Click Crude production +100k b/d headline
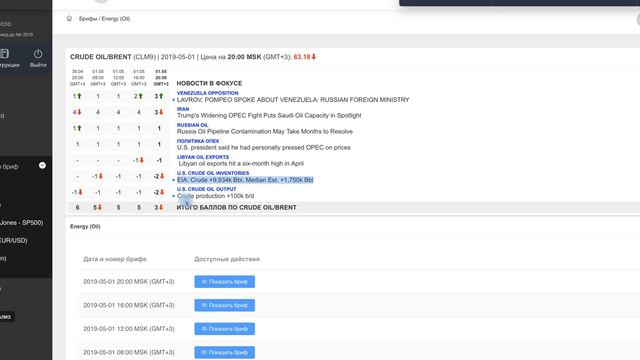 [x=216, y=196]
